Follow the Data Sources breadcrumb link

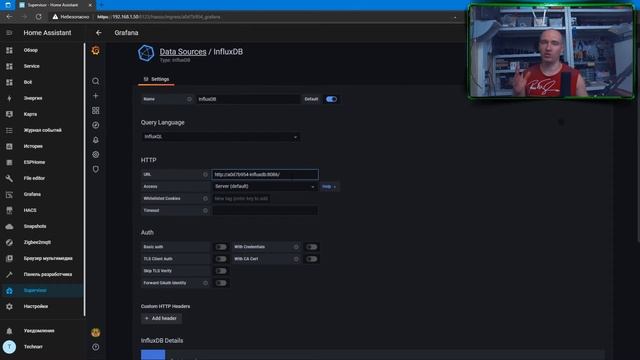point(183,52)
